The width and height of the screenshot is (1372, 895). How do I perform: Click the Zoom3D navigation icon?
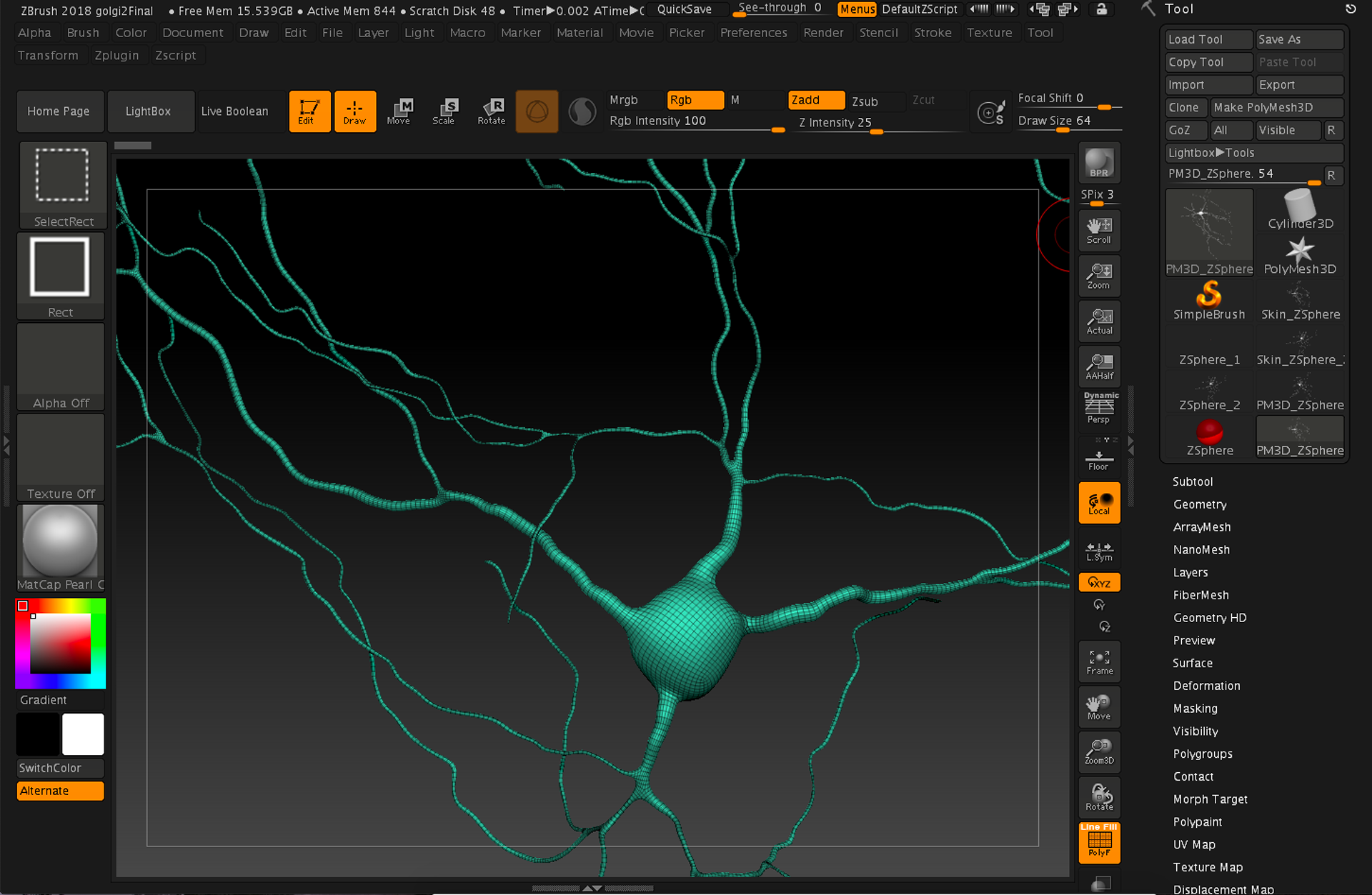point(1099,751)
